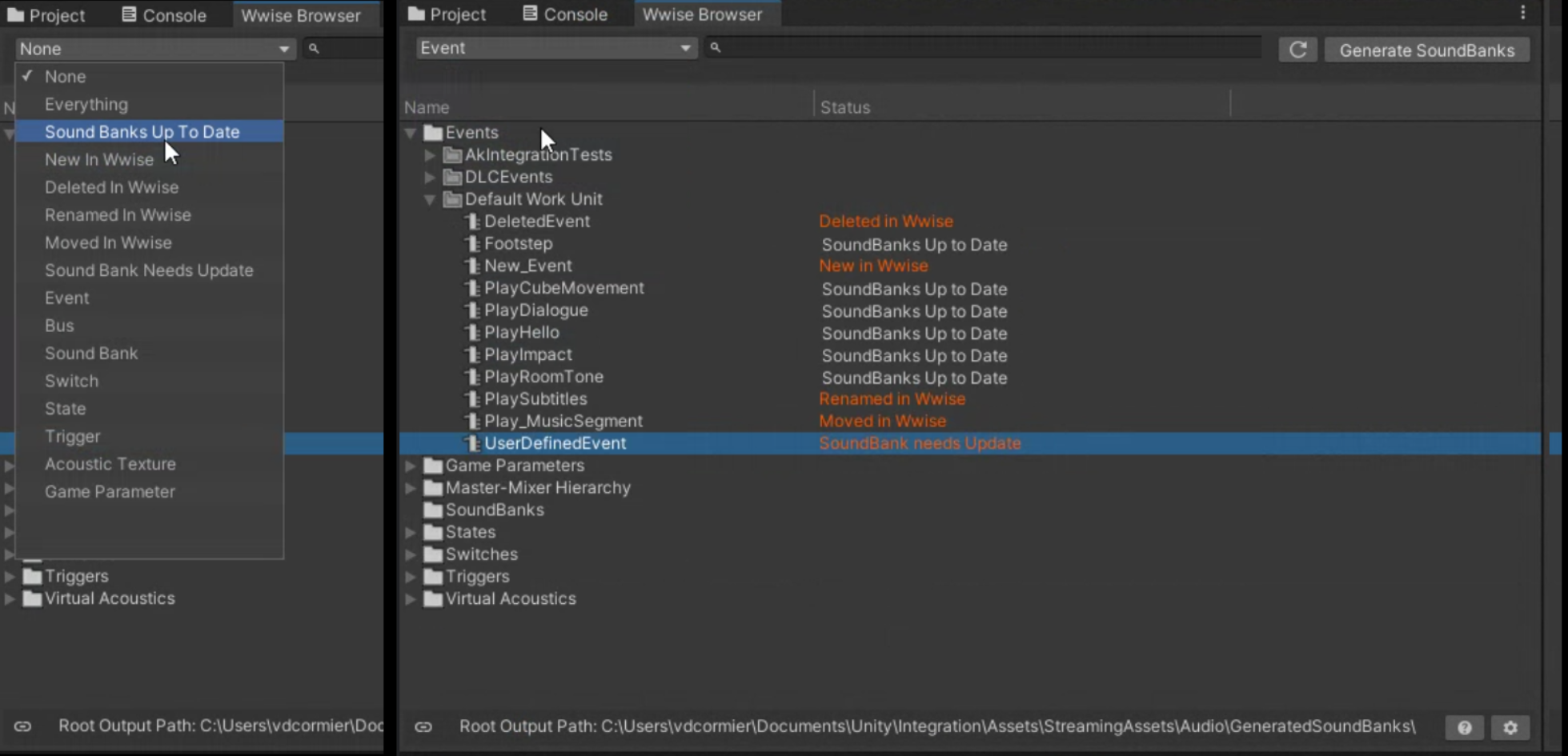This screenshot has width=1568, height=756.
Task: Select the checked None filter option
Action: pos(66,77)
